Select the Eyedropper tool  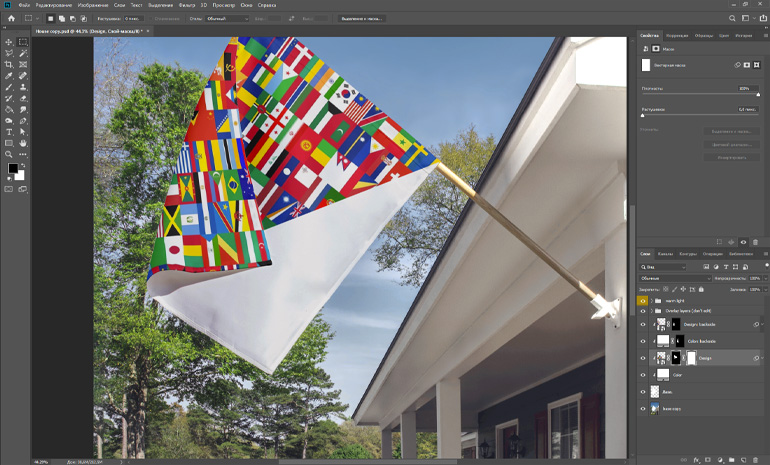pyautogui.click(x=9, y=76)
